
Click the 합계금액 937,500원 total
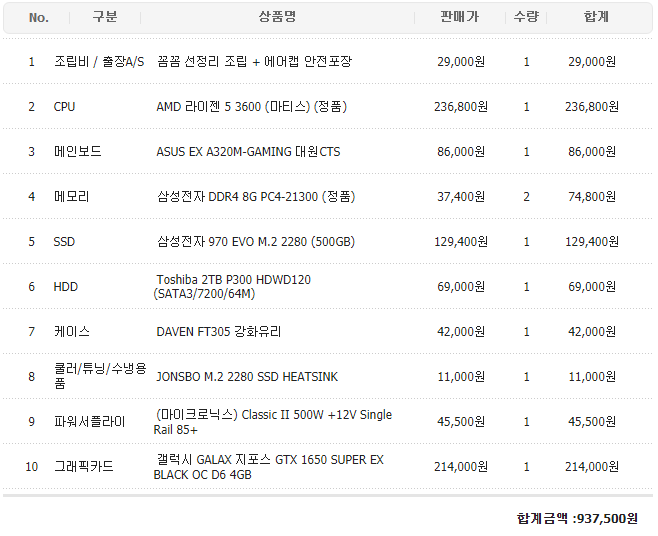tap(576, 518)
